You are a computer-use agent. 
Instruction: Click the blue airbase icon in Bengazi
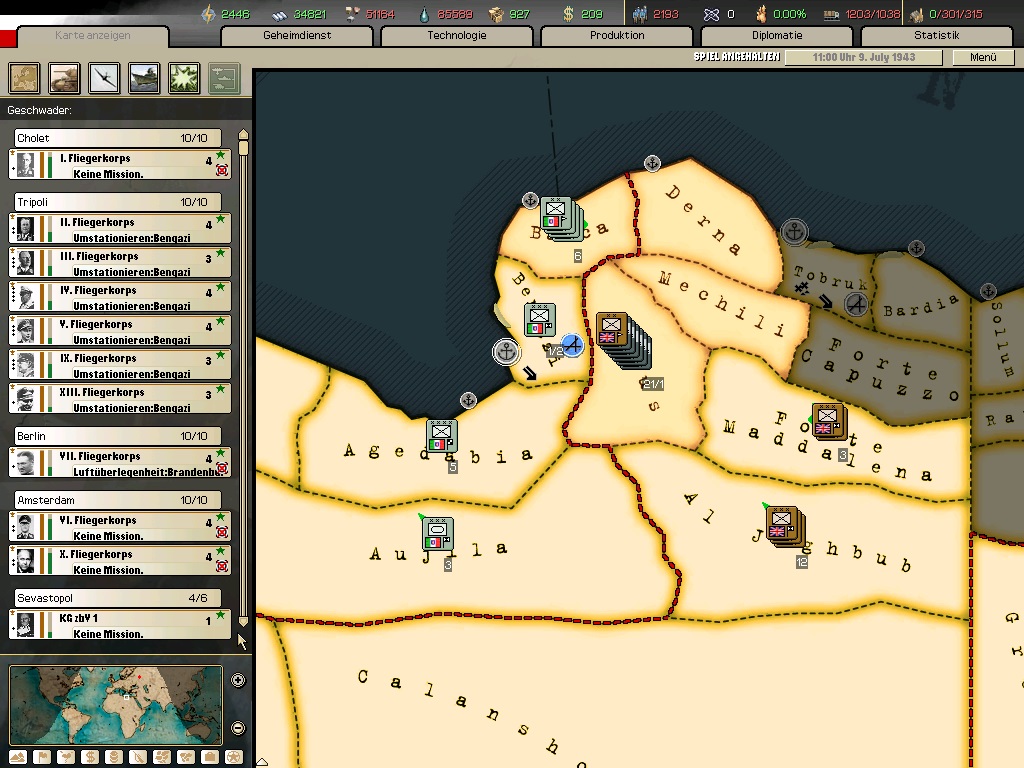(x=572, y=345)
